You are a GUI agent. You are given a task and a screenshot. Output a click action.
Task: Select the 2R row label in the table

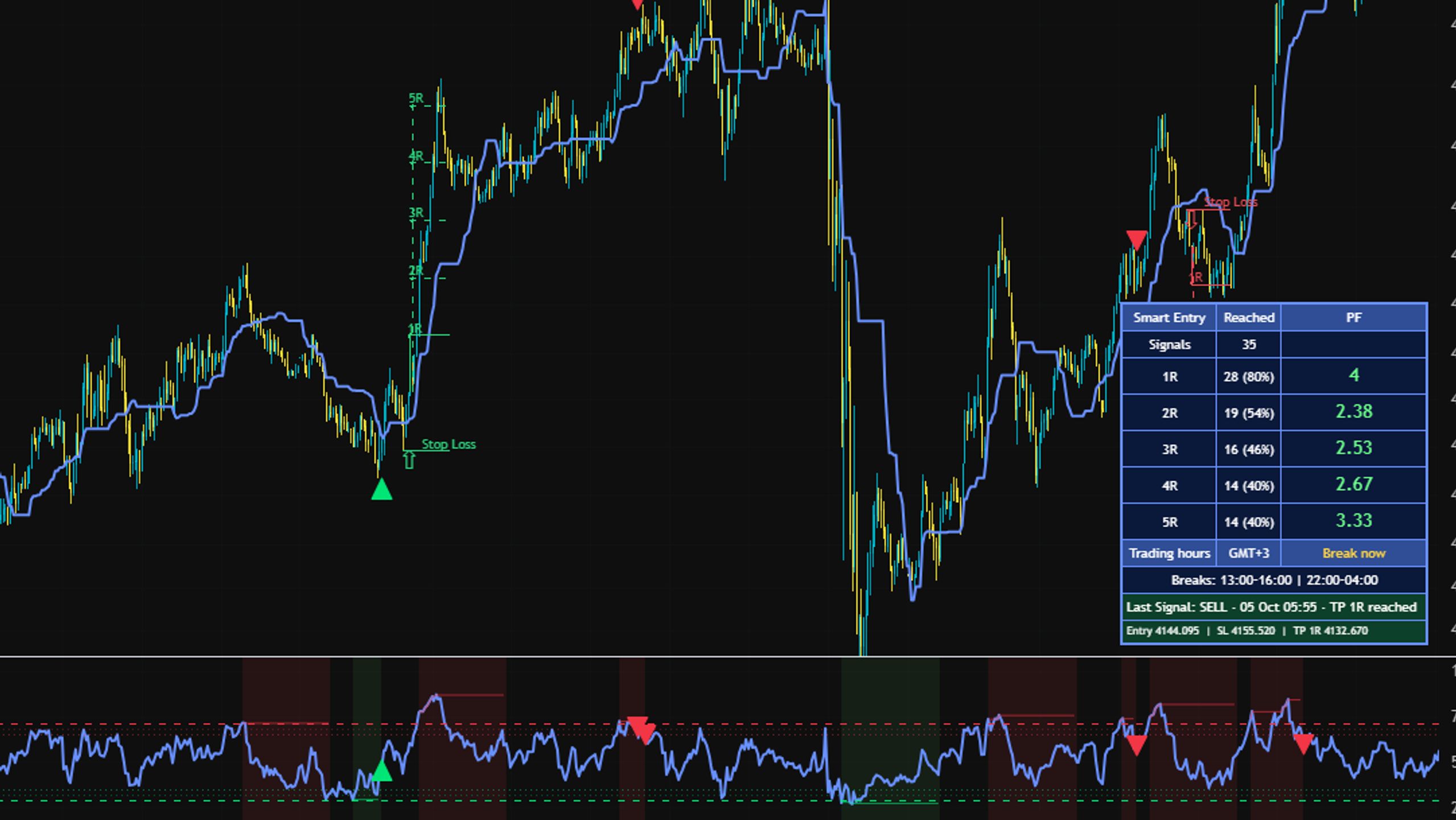coord(1169,413)
